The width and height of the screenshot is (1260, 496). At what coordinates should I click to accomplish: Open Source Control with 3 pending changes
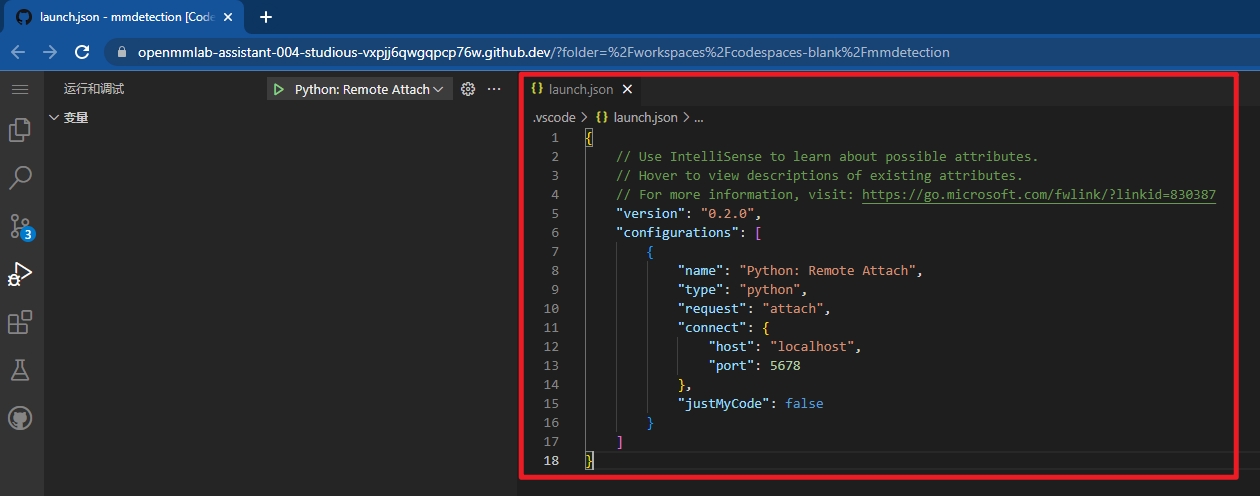[20, 226]
